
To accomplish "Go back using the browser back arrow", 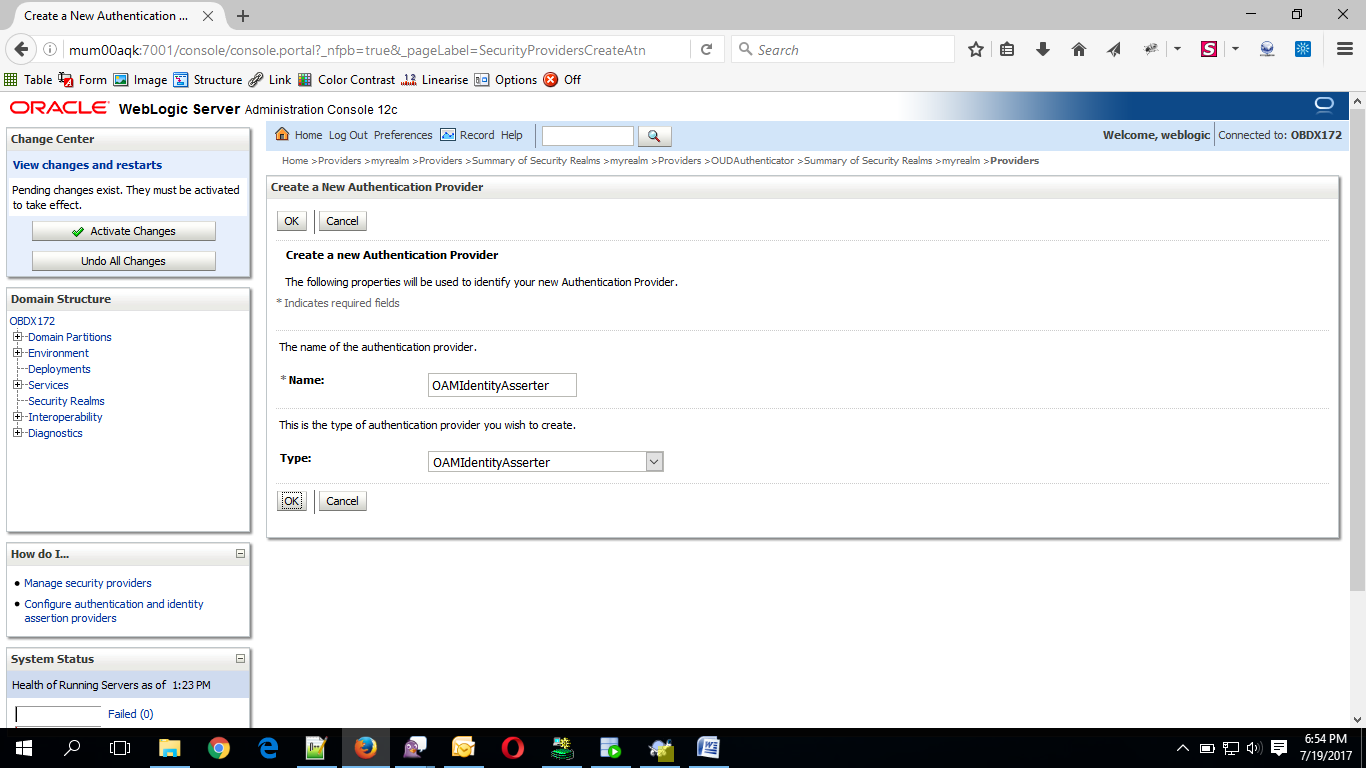I will tap(23, 49).
